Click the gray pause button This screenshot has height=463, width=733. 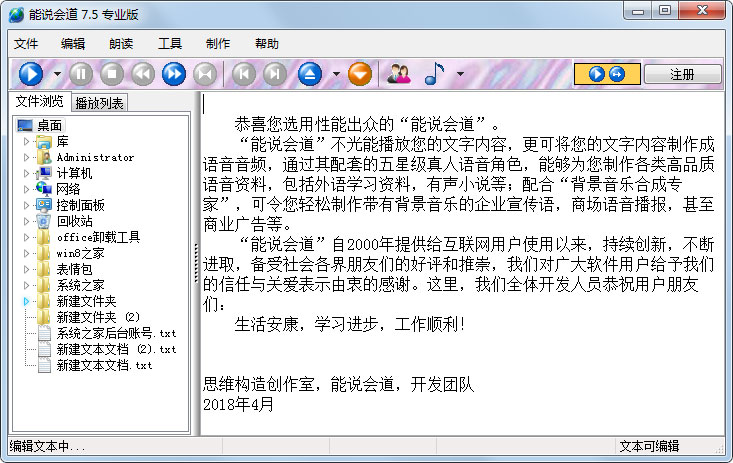[81, 74]
